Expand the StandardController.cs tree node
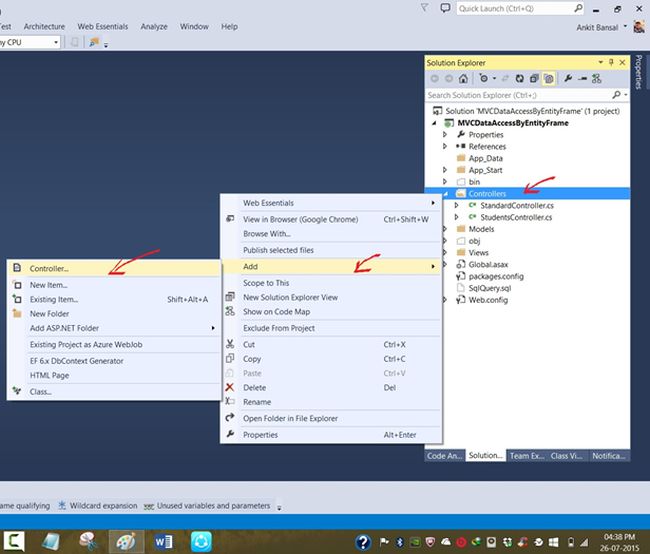Screen dimensions: 650x554 click(457, 205)
